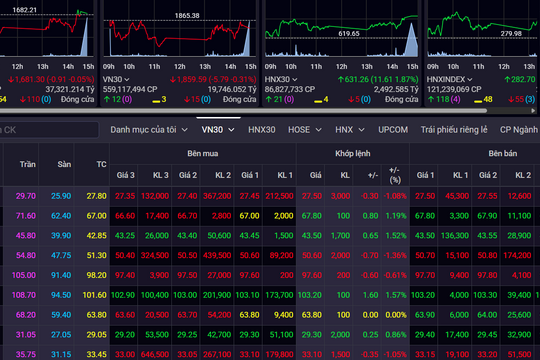The image size is (540, 360).
Task: Open the index chart labeled 1682.21
Action: tap(46, 33)
